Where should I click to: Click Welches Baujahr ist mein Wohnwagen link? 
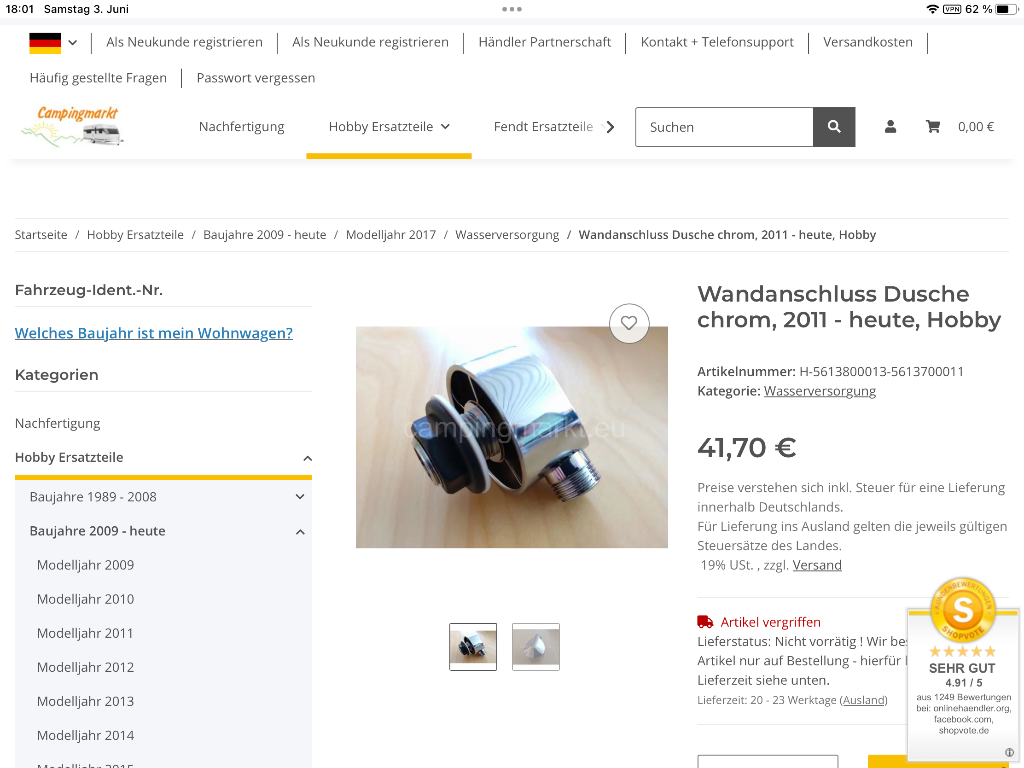pyautogui.click(x=153, y=333)
